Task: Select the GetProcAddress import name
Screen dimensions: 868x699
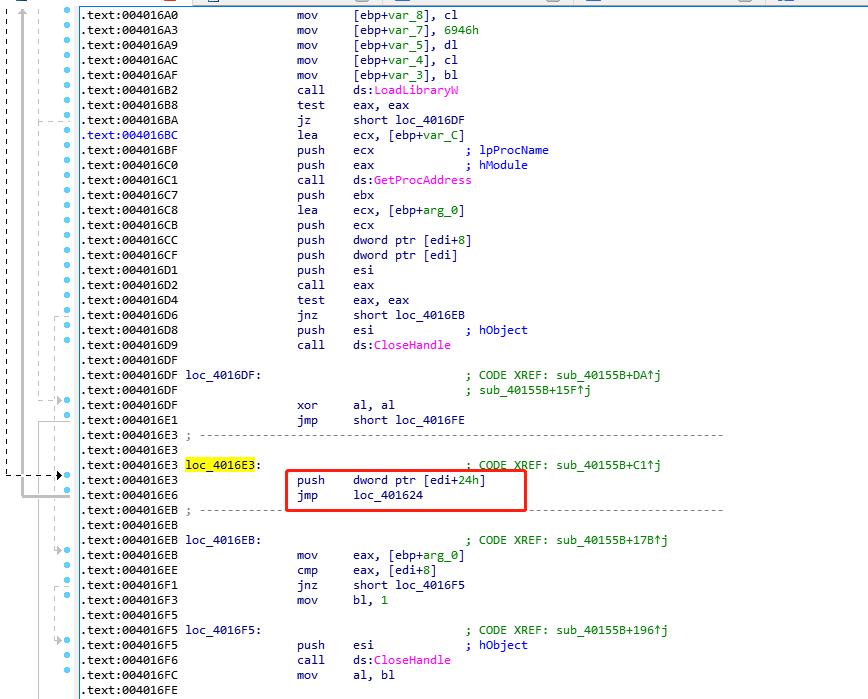Action: coord(421,180)
